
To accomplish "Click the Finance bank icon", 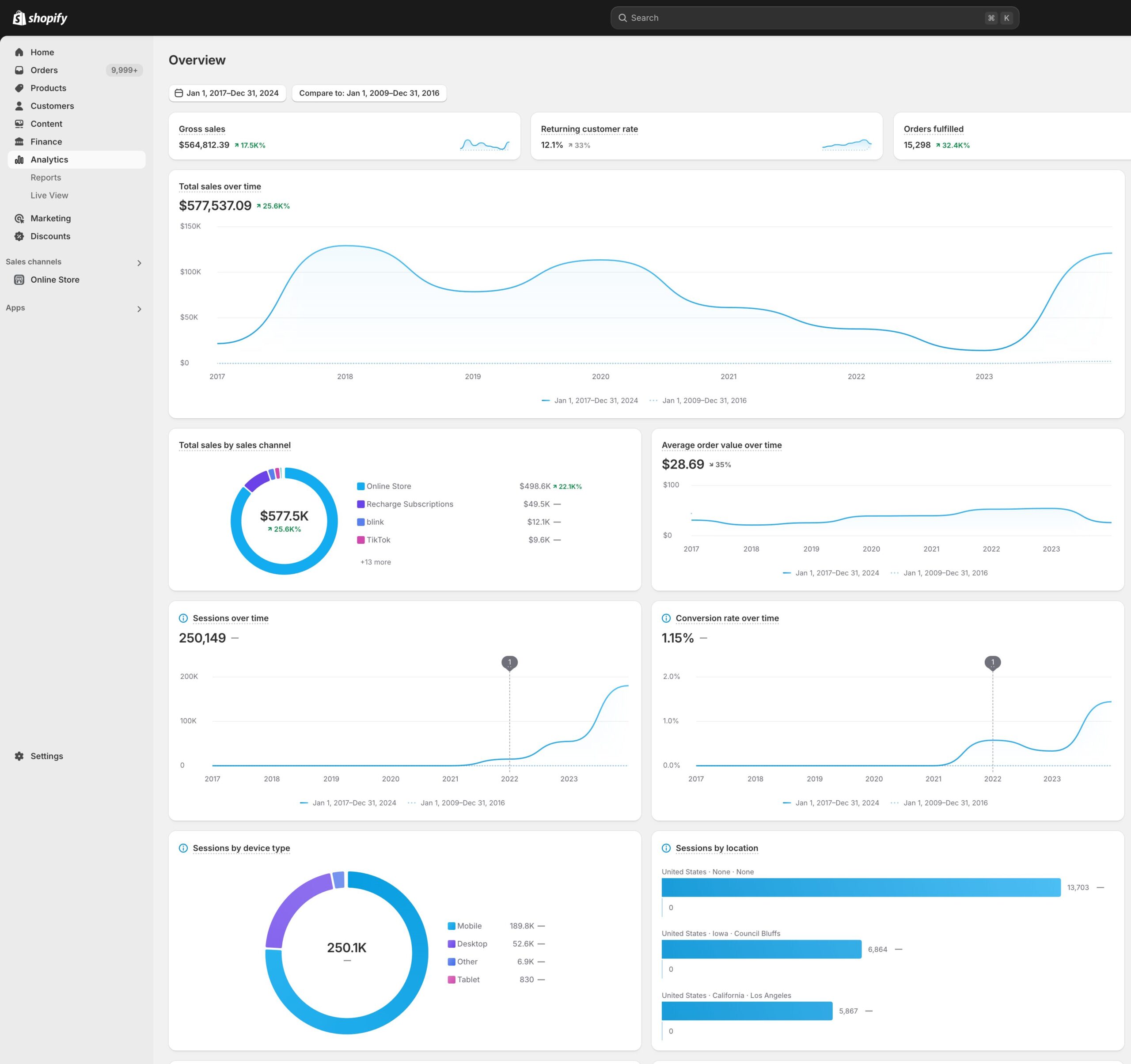I will [x=19, y=142].
